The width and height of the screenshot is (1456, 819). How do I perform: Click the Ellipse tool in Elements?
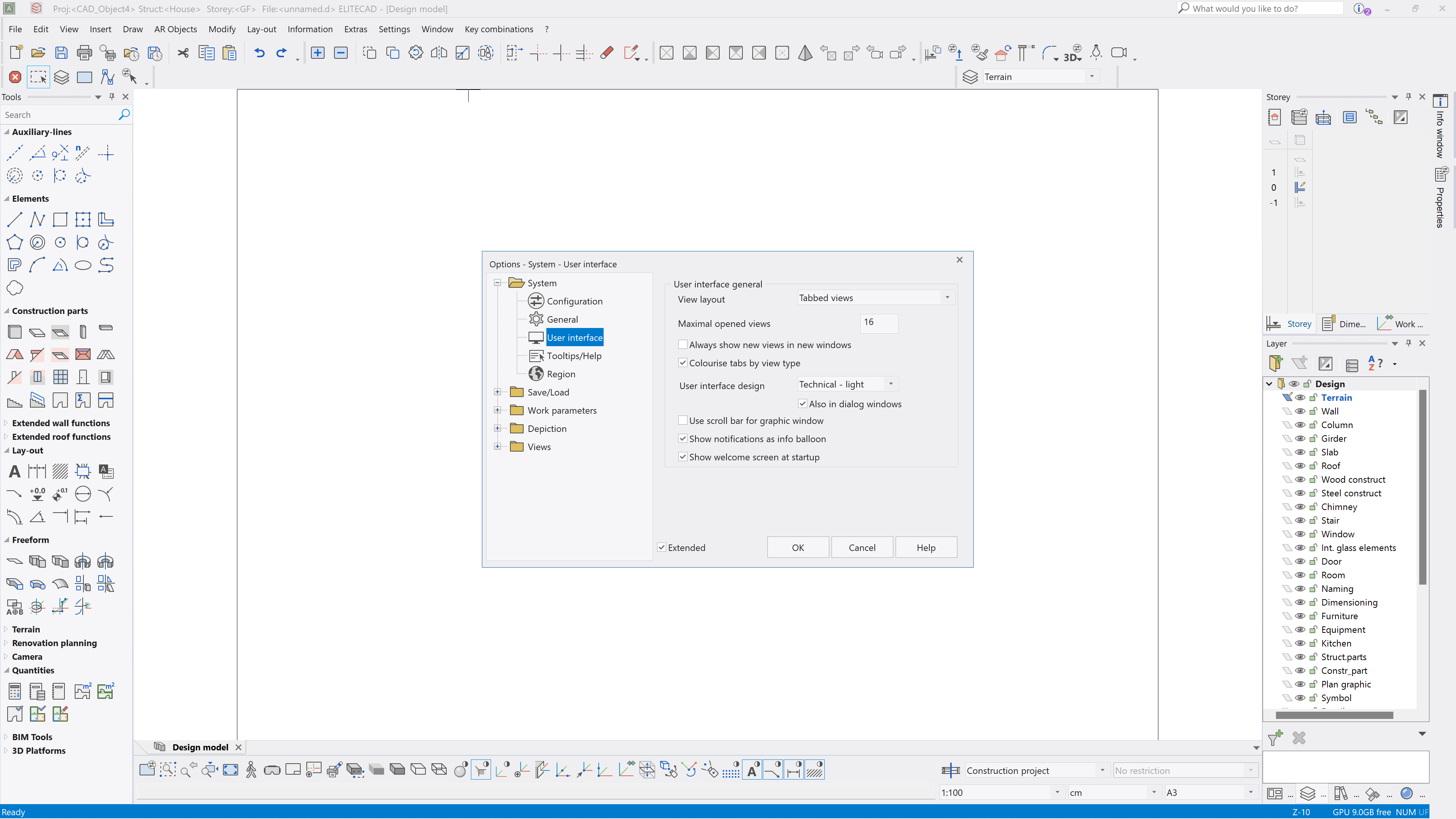[83, 265]
